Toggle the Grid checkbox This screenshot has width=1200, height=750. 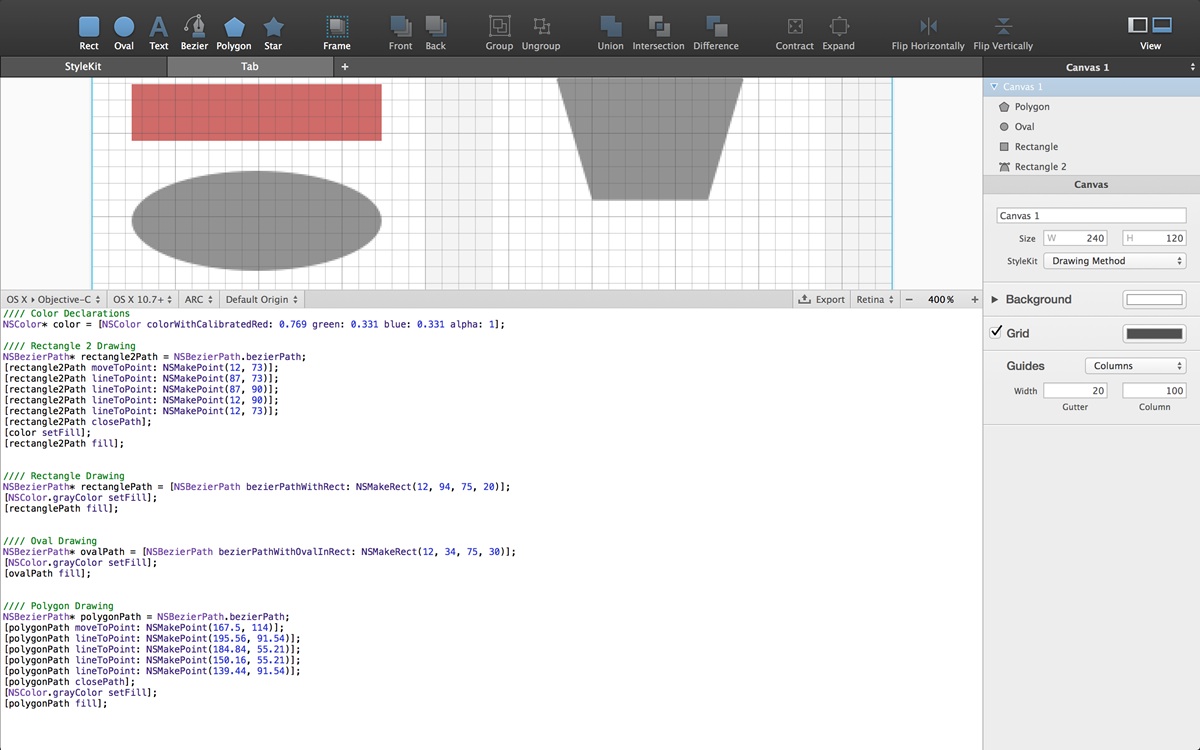[x=996, y=333]
